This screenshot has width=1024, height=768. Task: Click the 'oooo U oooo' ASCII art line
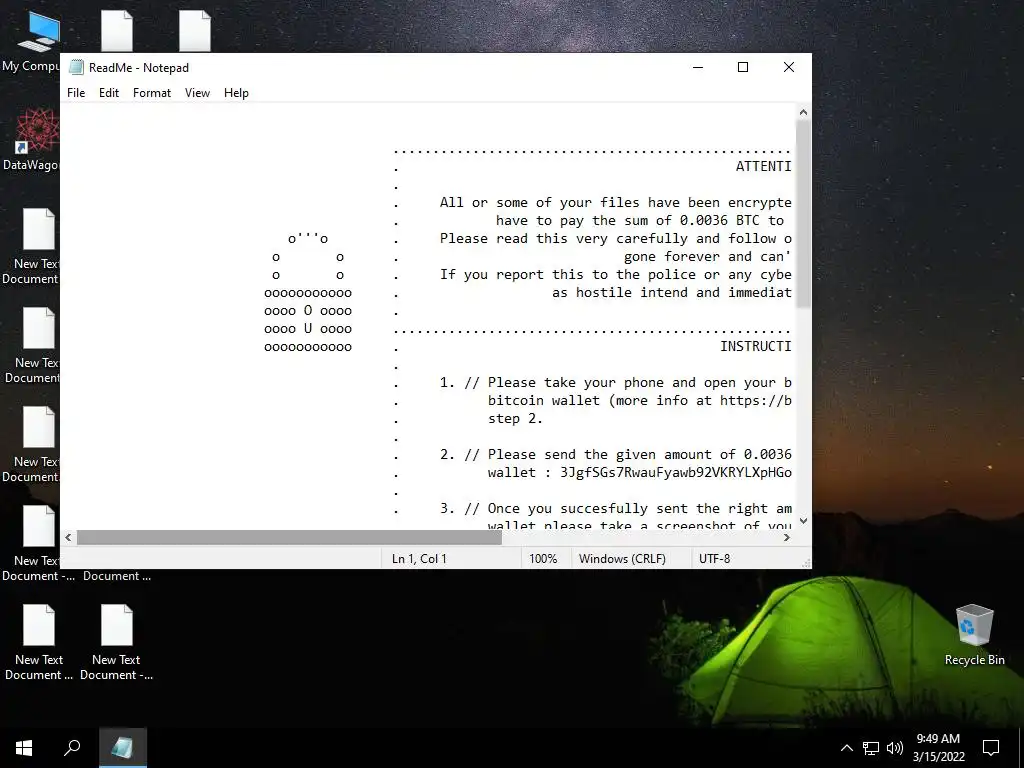pos(308,328)
